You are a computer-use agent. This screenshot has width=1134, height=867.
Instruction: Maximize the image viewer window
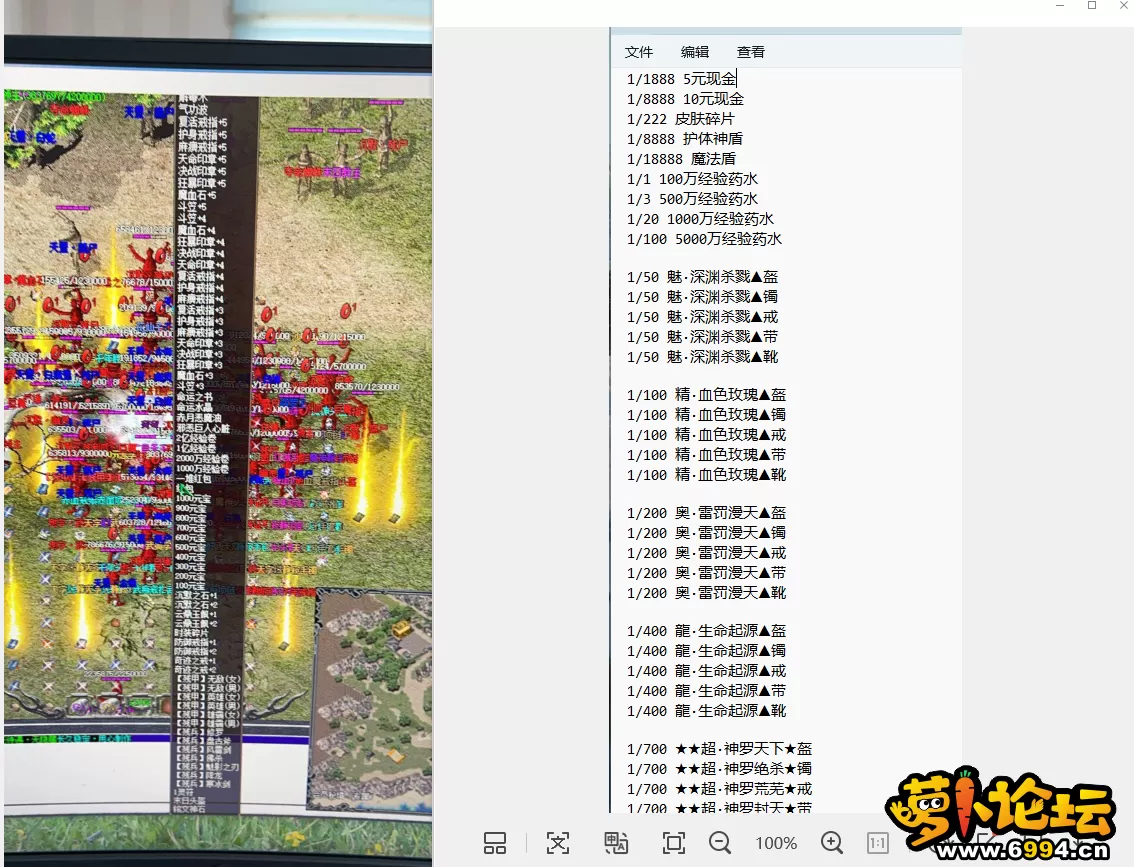coord(1092,6)
